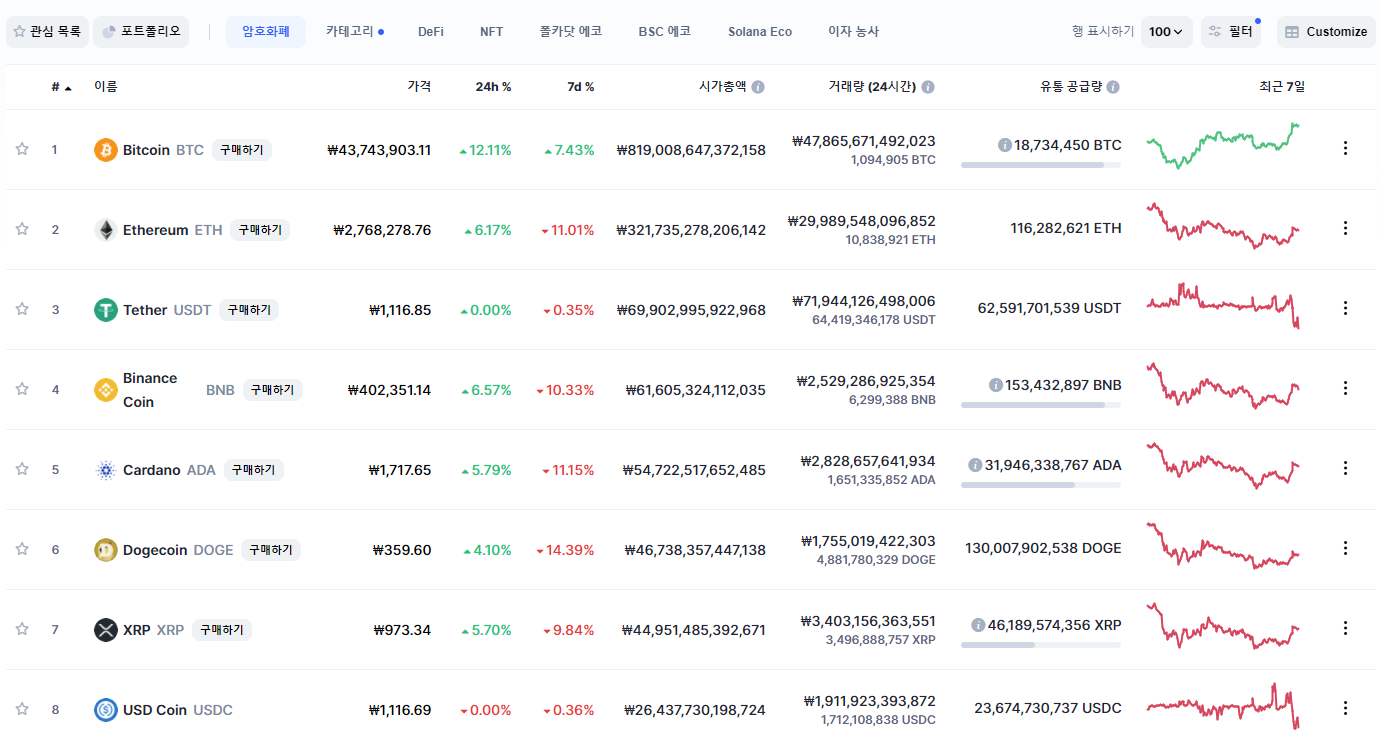Open the rows-per-page 100 dropdown
This screenshot has width=1380, height=748.
(x=1166, y=32)
